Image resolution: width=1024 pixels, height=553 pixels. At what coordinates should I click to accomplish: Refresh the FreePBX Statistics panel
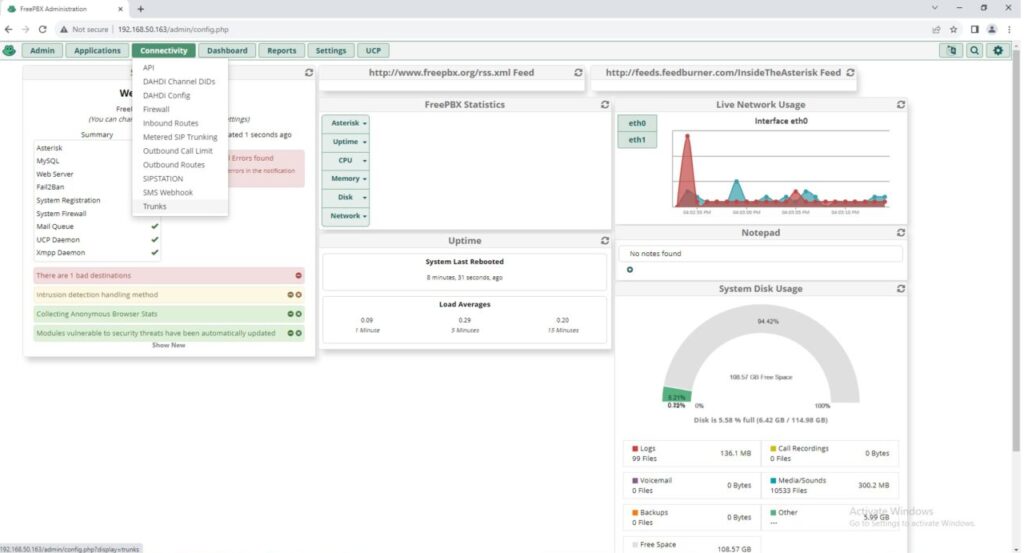(605, 104)
